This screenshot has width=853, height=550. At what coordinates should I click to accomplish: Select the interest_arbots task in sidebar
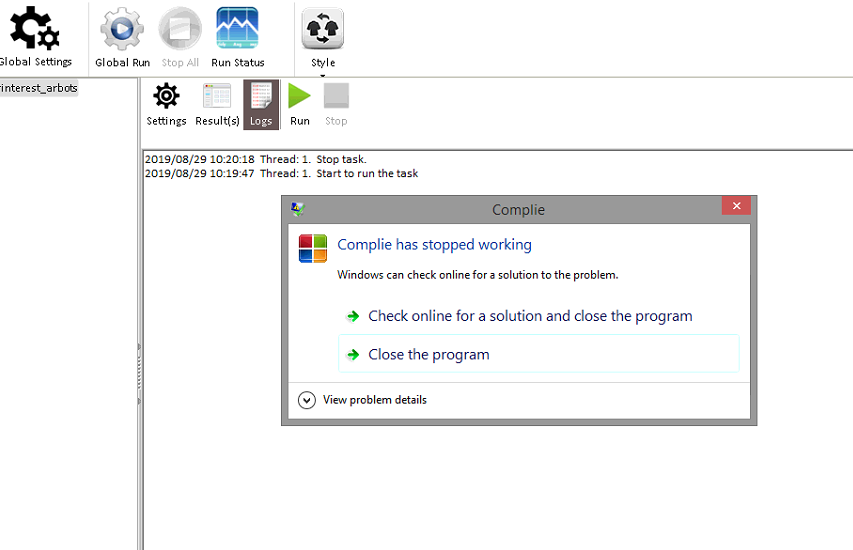click(x=39, y=88)
